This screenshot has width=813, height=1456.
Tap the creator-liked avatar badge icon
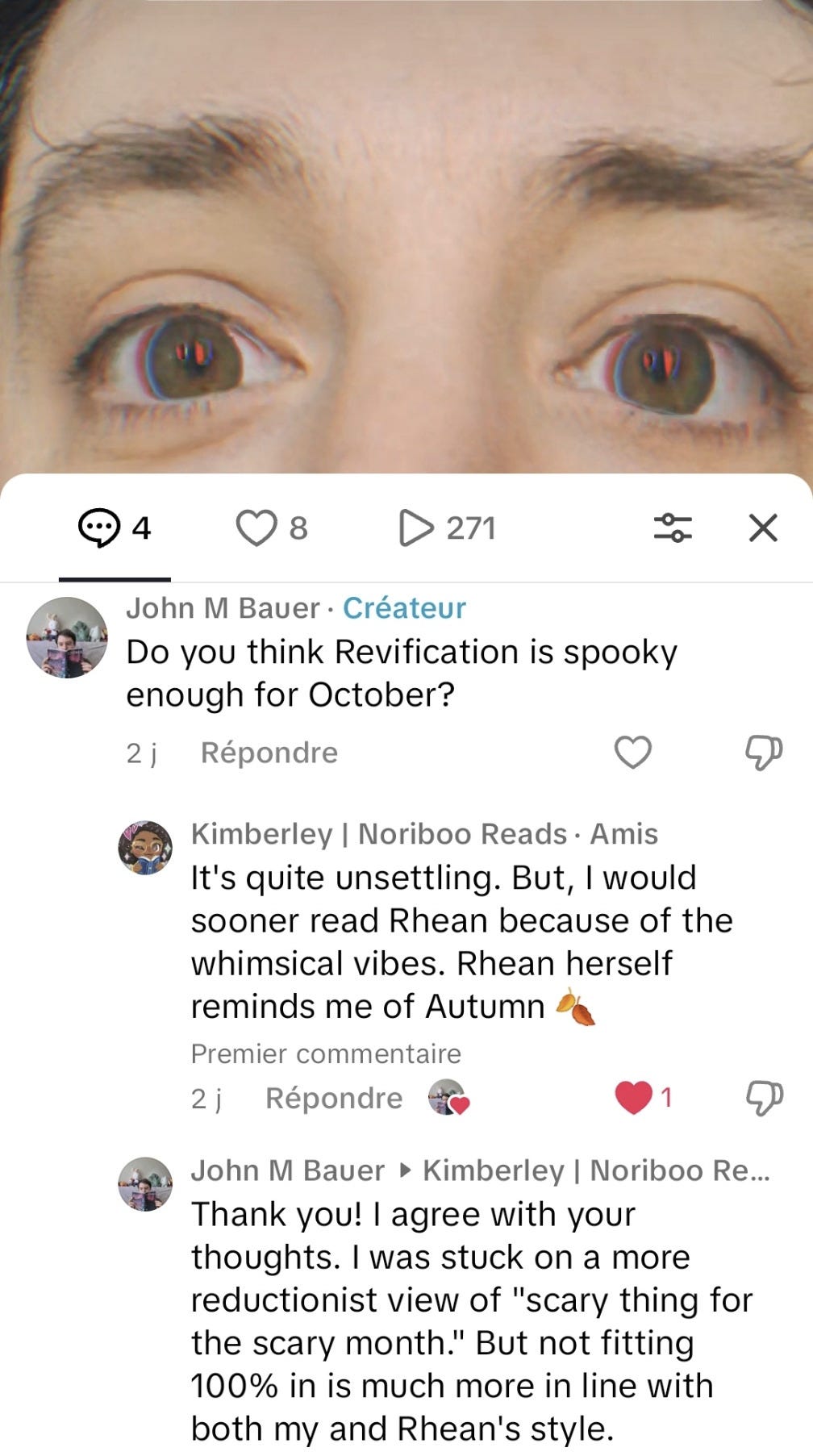(x=448, y=1098)
